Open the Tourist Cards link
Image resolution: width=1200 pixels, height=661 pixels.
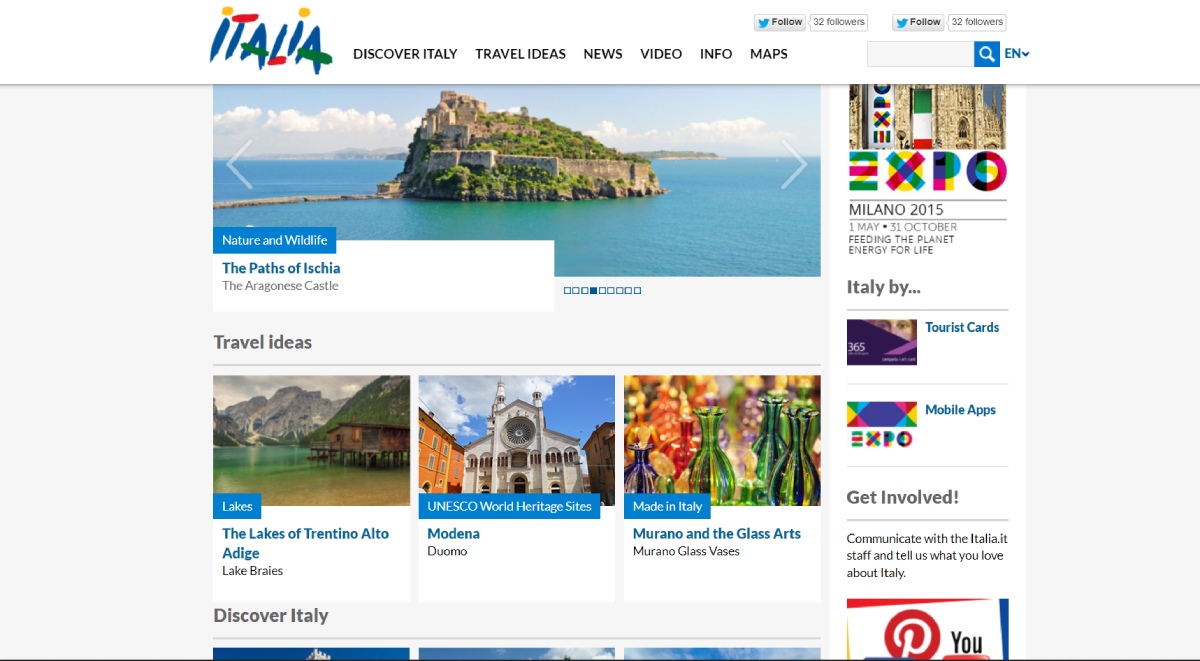click(961, 327)
